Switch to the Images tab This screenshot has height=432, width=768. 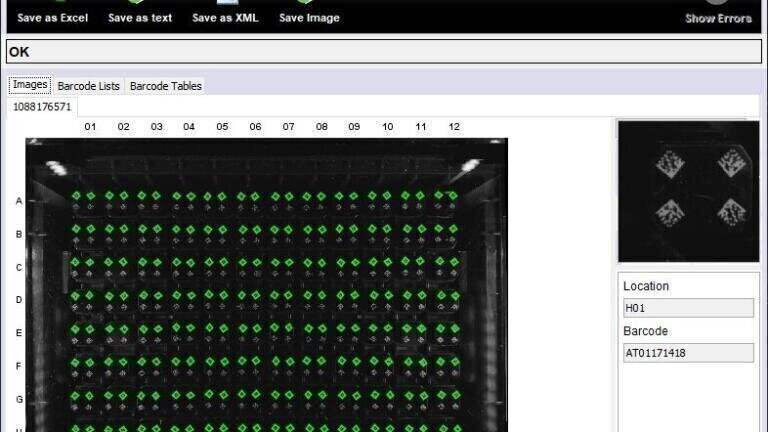pyautogui.click(x=30, y=85)
